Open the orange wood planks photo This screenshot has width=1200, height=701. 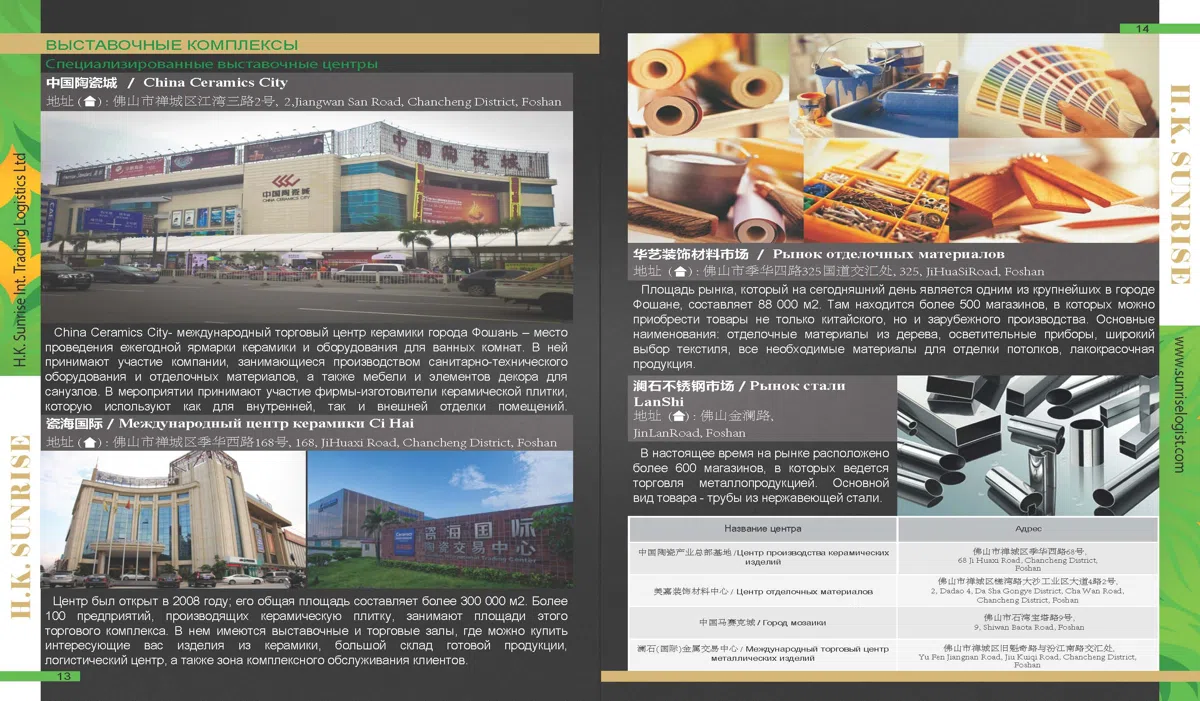[1053, 190]
